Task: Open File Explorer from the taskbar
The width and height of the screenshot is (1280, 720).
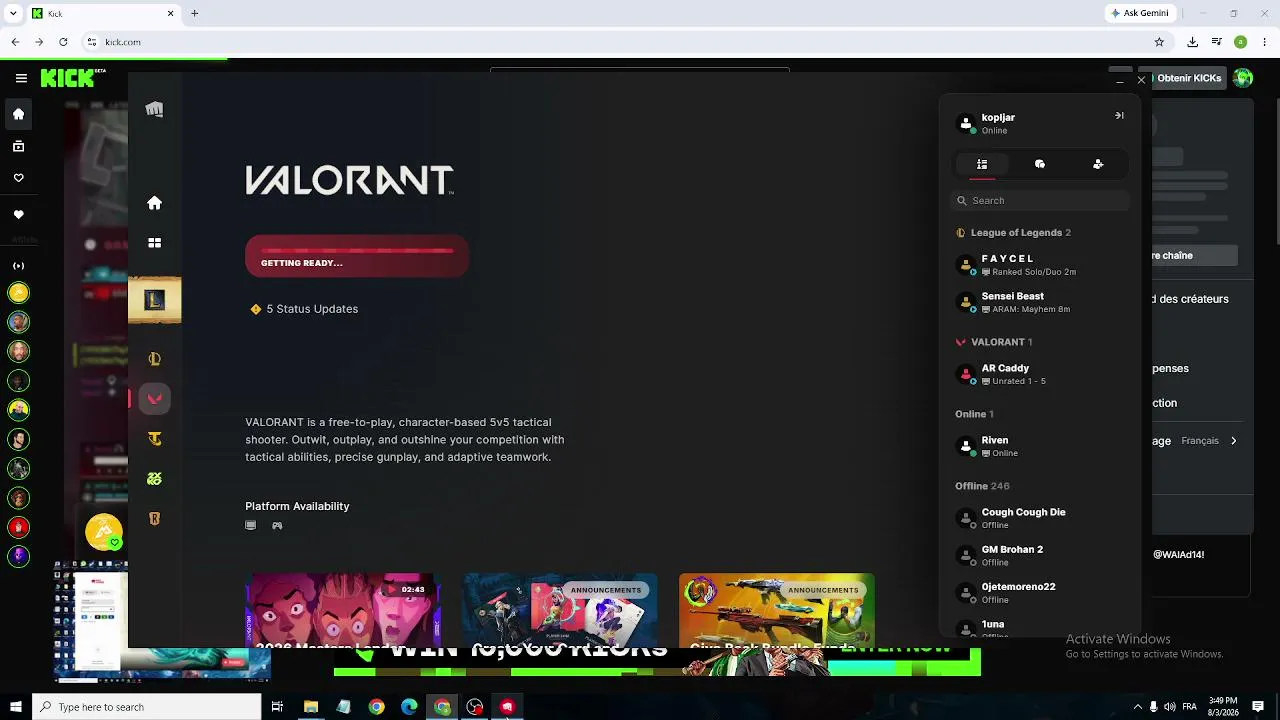Action: 311,707
